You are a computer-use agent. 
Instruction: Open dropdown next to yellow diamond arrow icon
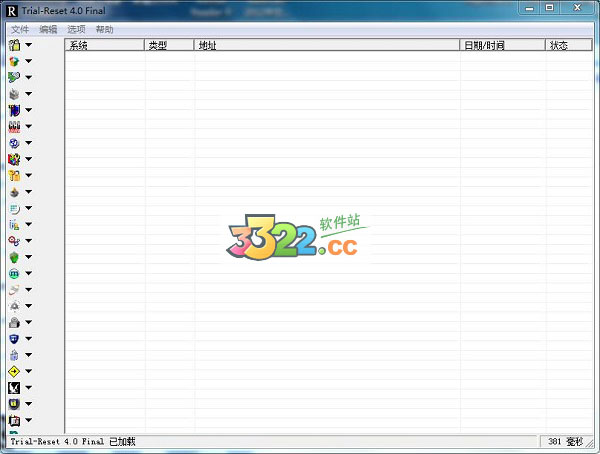tap(29, 371)
